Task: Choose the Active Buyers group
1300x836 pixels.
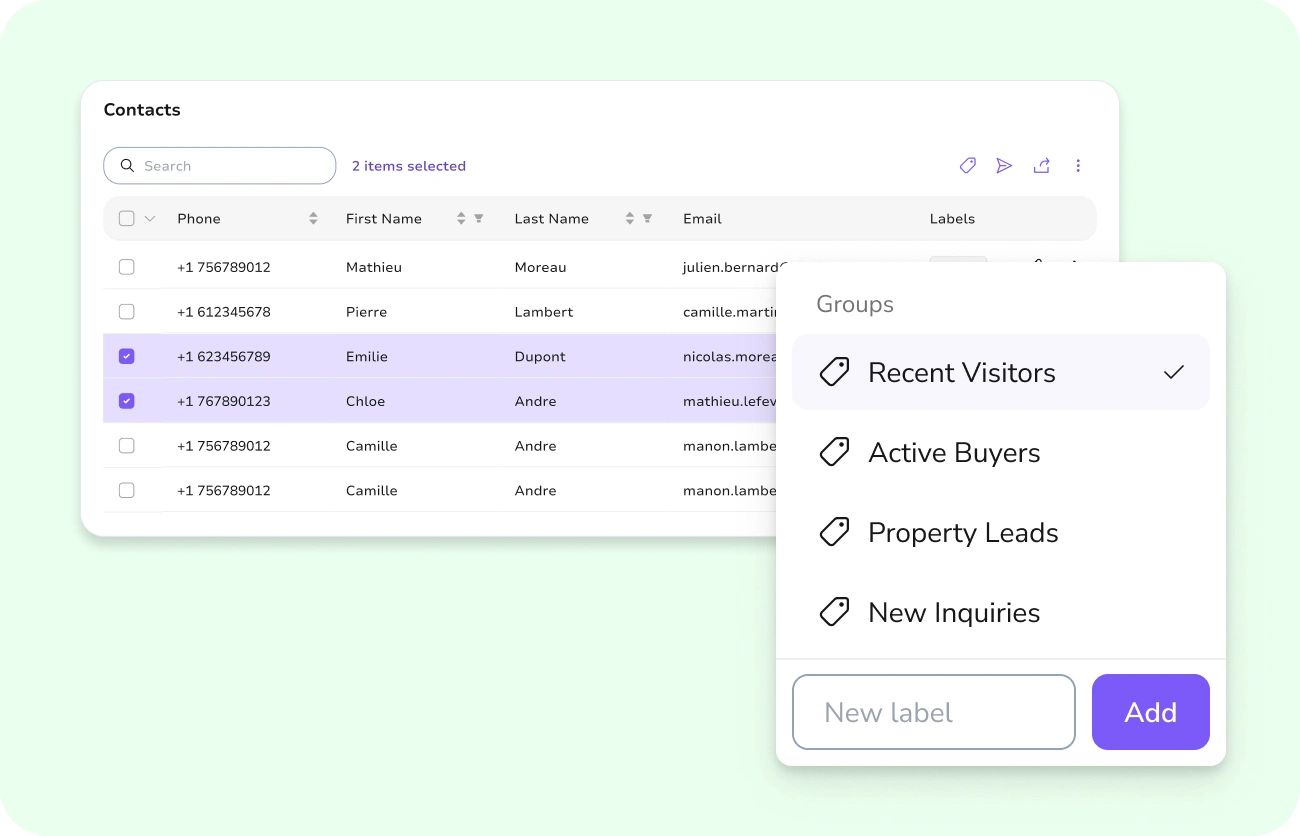Action: tap(1000, 453)
